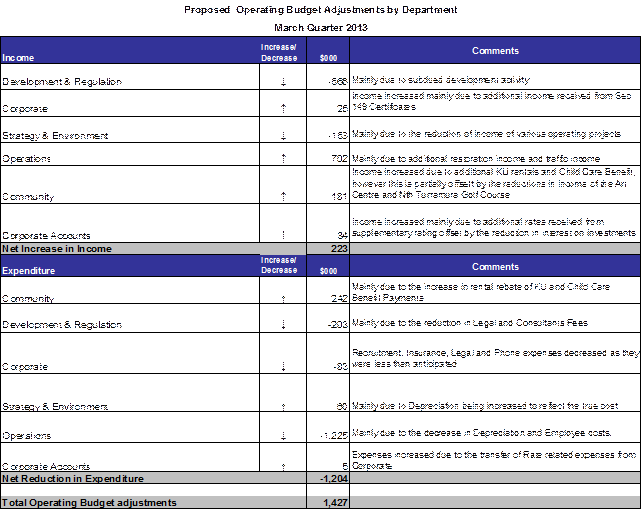Click the arrow in Income Strategy & Environment row
Viewport: 642px width, 510px height.
coord(285,135)
